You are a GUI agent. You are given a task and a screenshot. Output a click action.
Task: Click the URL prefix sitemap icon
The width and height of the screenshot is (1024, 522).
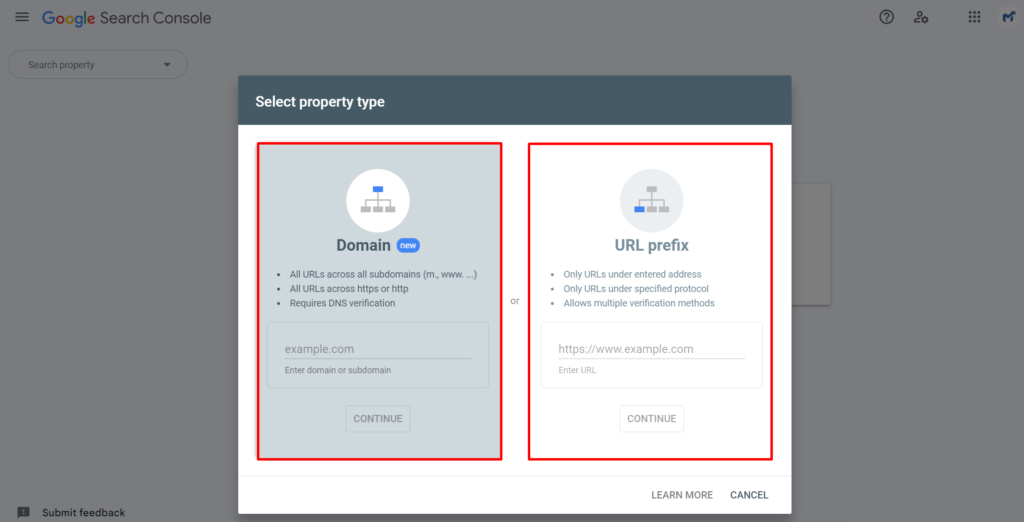coord(651,201)
